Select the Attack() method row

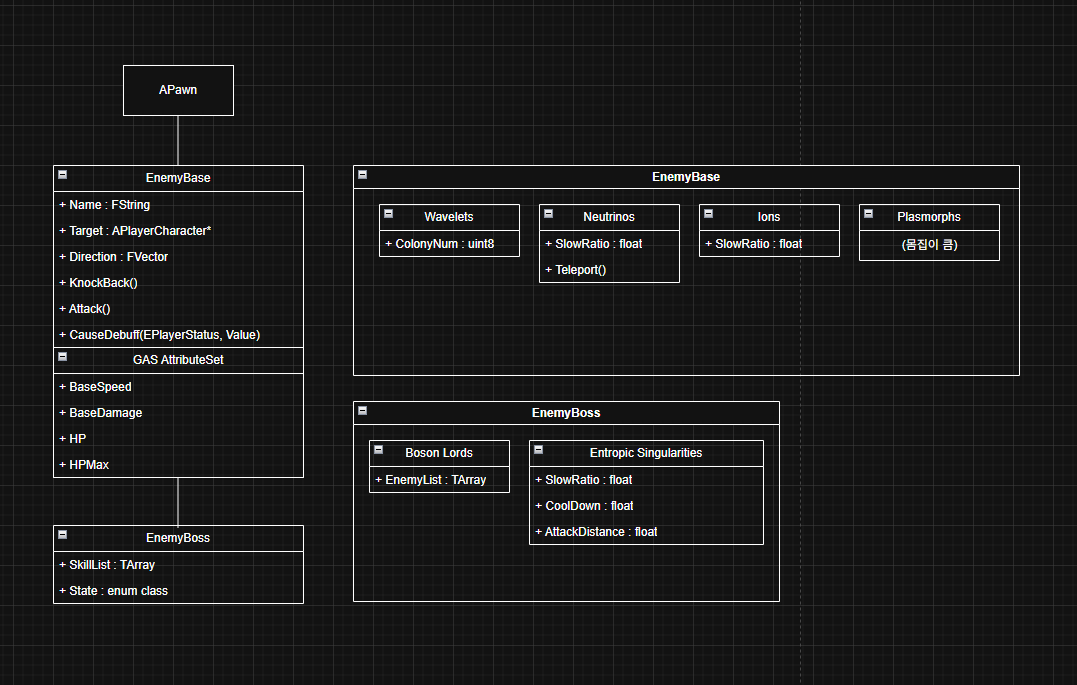179,309
